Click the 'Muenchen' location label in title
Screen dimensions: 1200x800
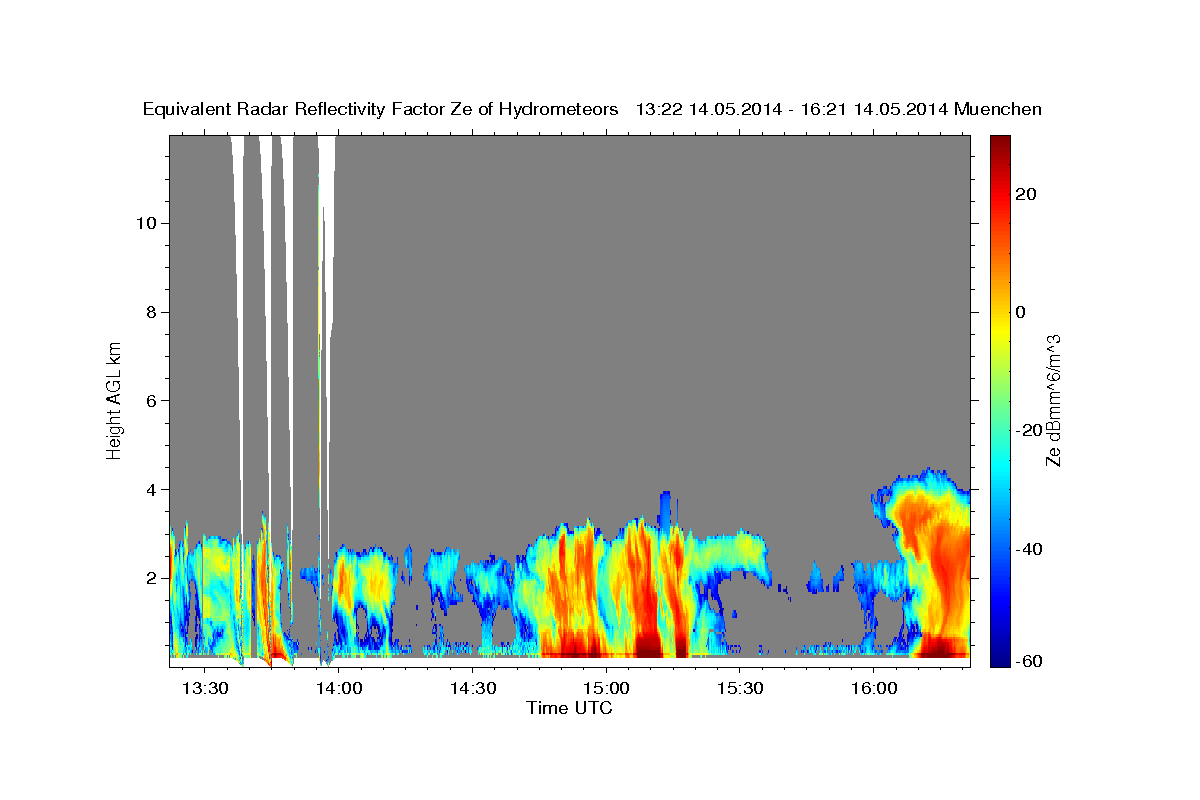pyautogui.click(x=997, y=110)
